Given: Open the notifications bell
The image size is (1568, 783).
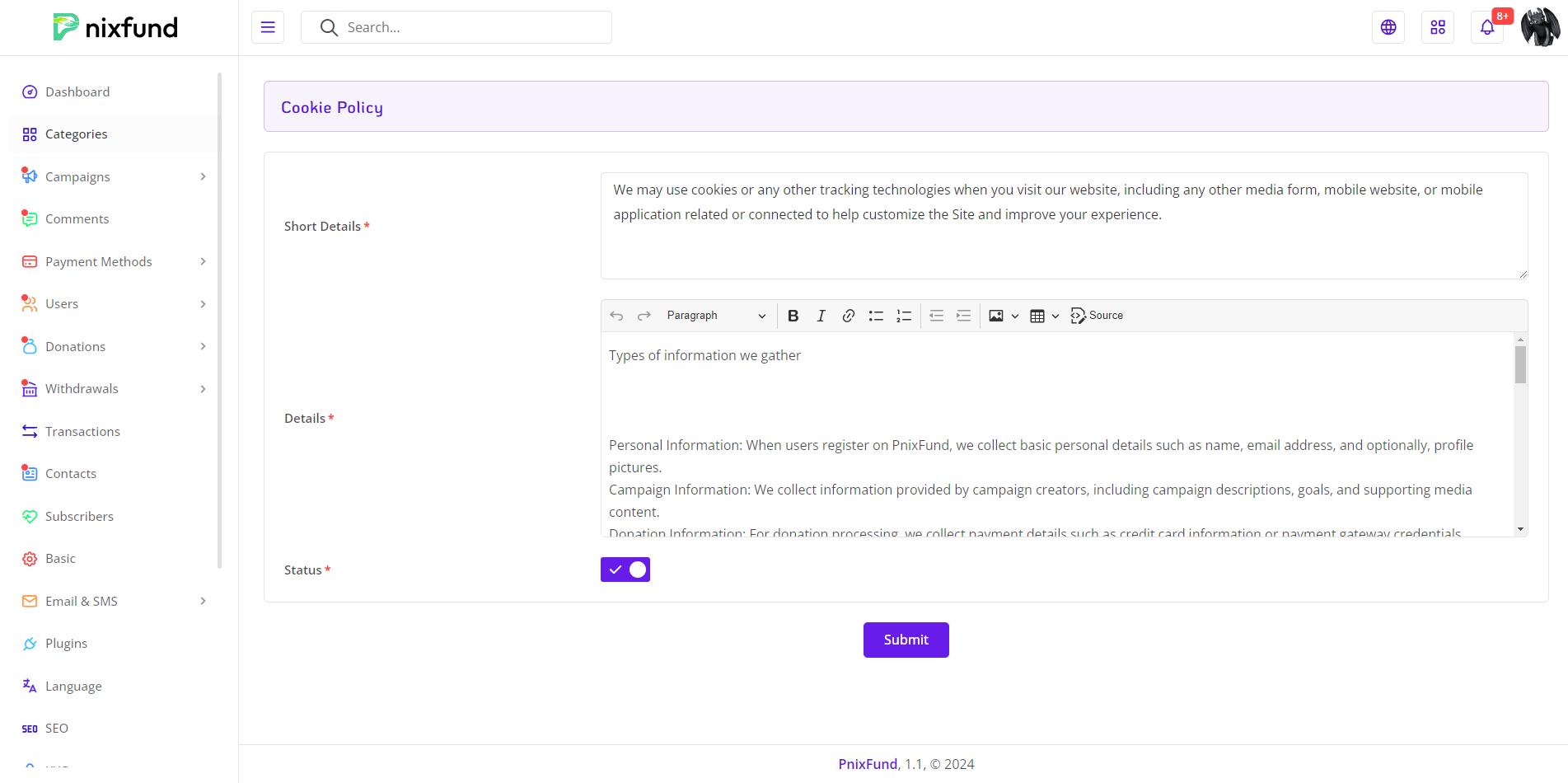Looking at the screenshot, I should [1486, 27].
